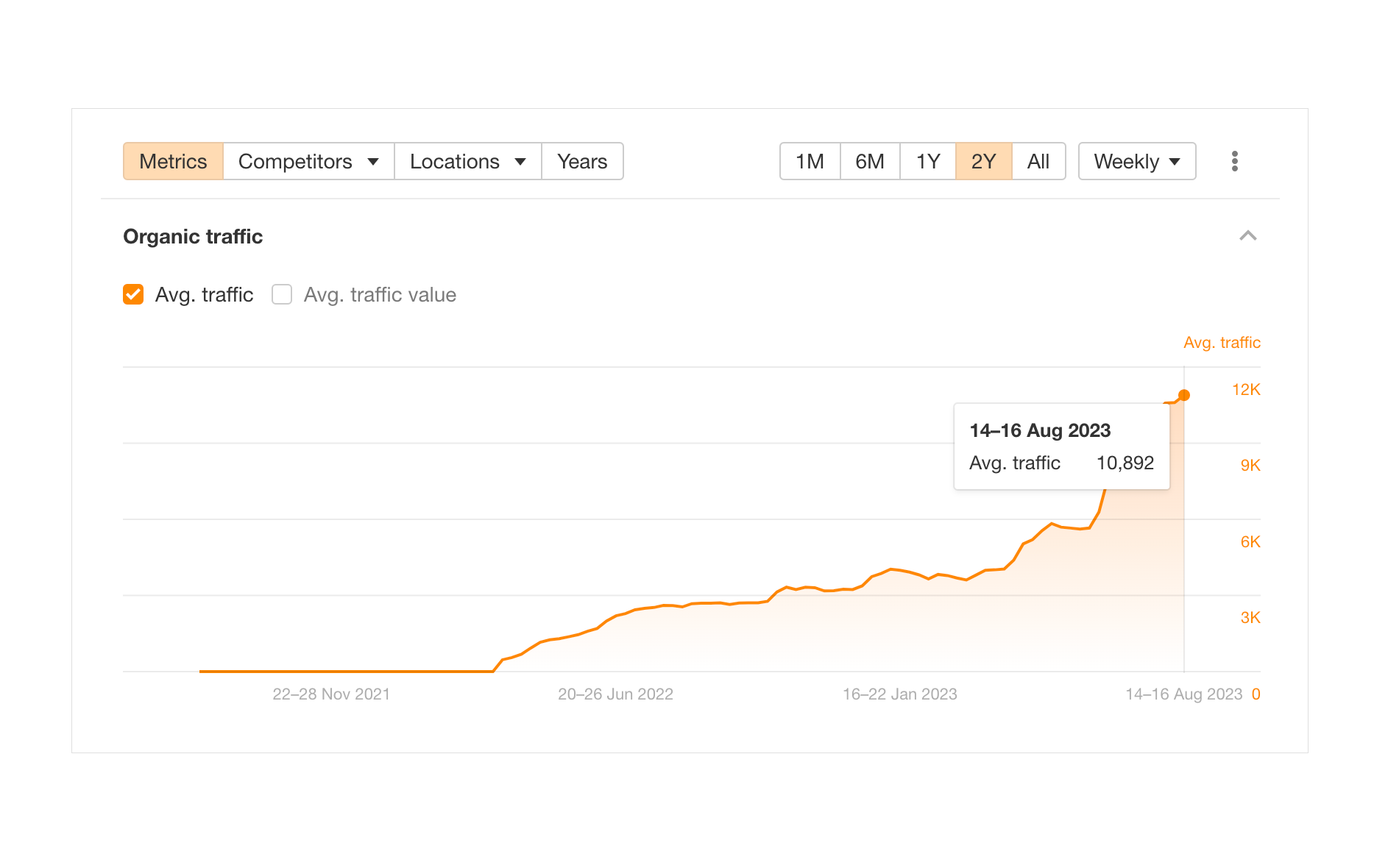Screen dimensions: 1388x868
Task: Set time range to 1Y
Action: click(928, 161)
